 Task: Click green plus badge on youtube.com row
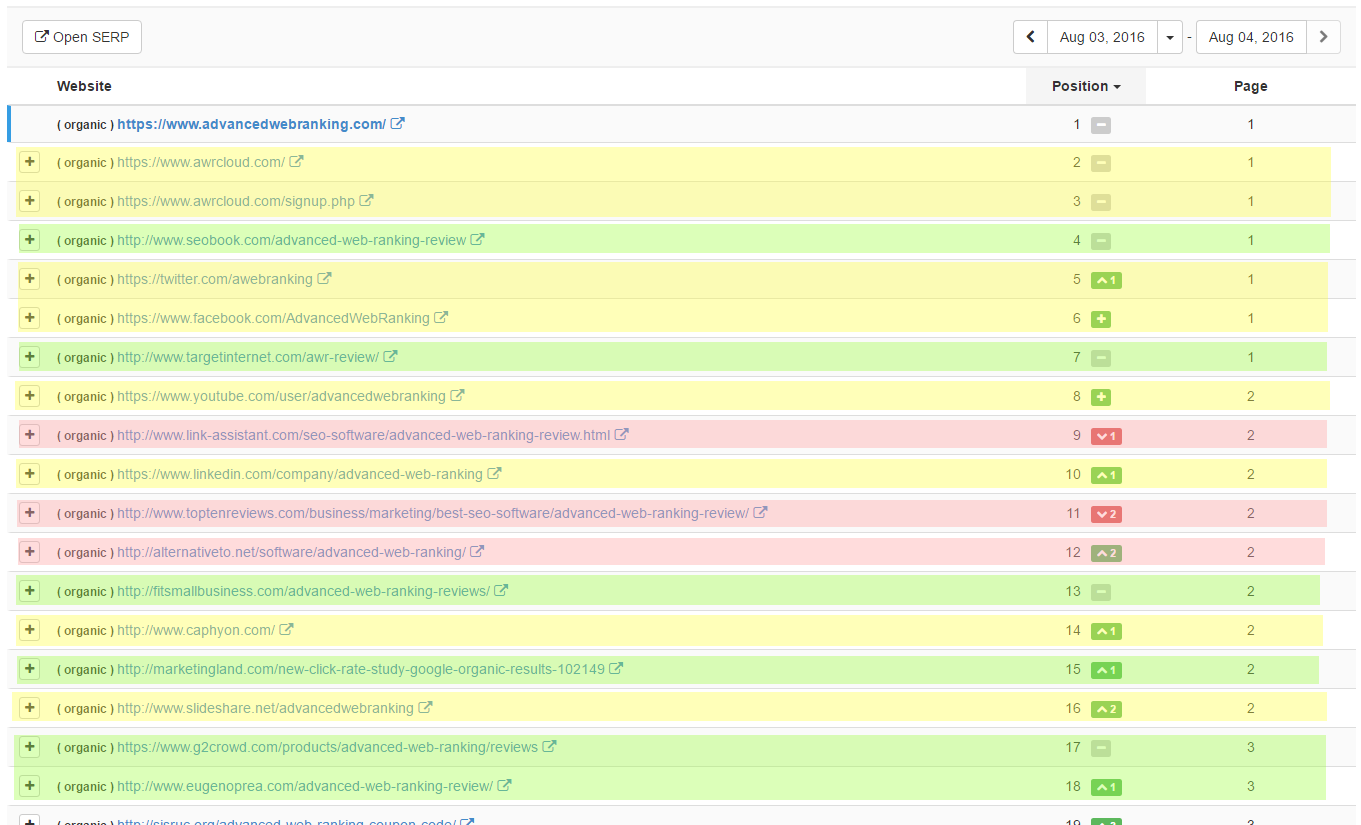[1101, 397]
